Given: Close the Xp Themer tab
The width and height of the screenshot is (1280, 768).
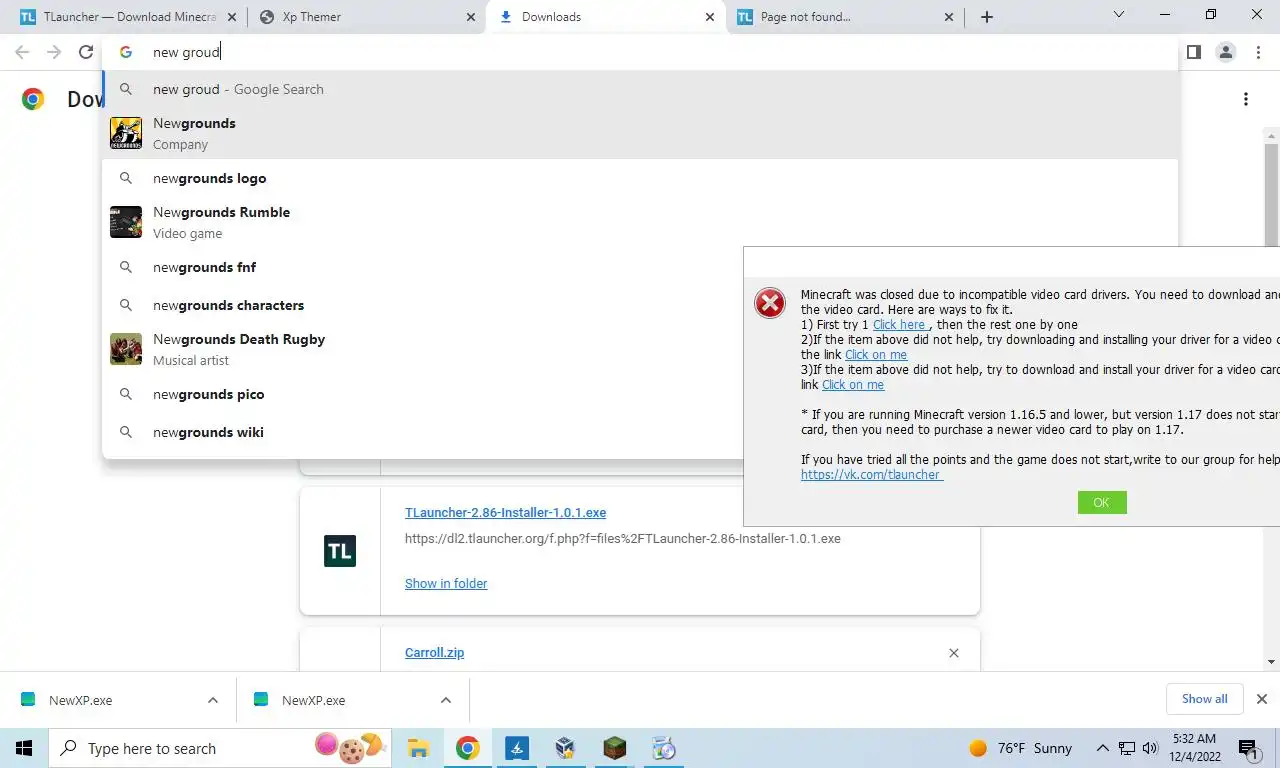Looking at the screenshot, I should pyautogui.click(x=471, y=17).
